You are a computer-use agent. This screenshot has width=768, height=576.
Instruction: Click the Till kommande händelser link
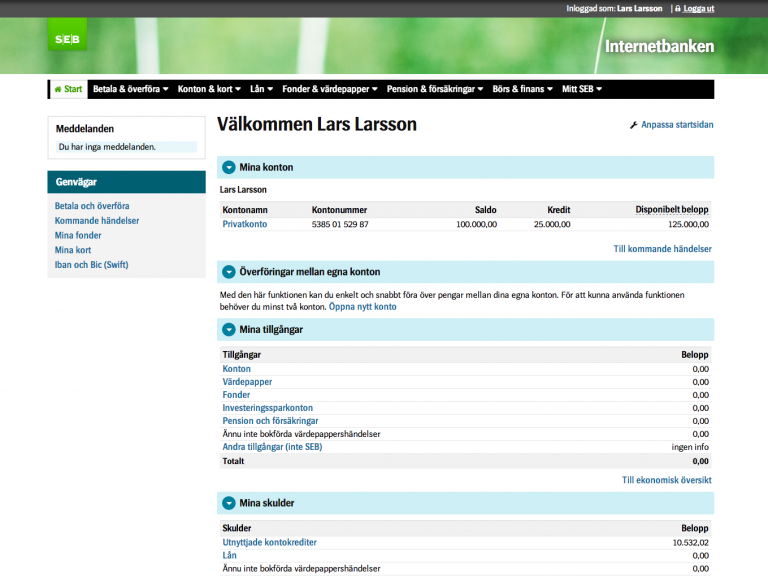pyautogui.click(x=663, y=249)
